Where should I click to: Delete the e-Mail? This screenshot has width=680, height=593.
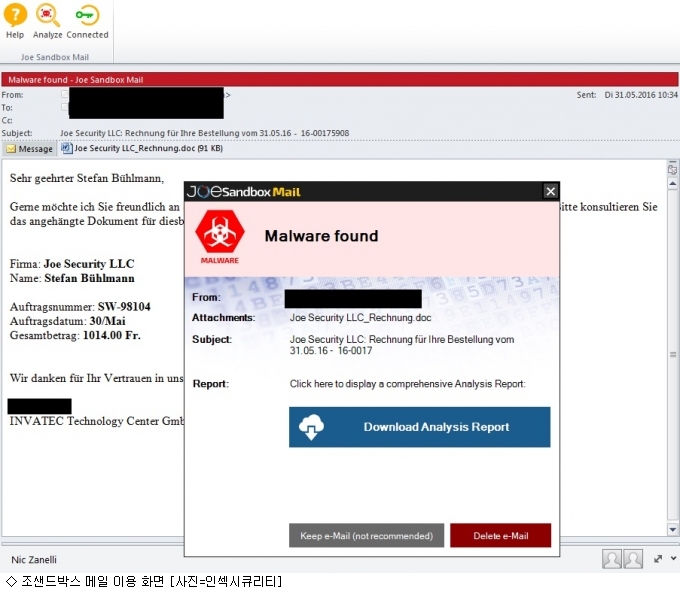coord(500,536)
